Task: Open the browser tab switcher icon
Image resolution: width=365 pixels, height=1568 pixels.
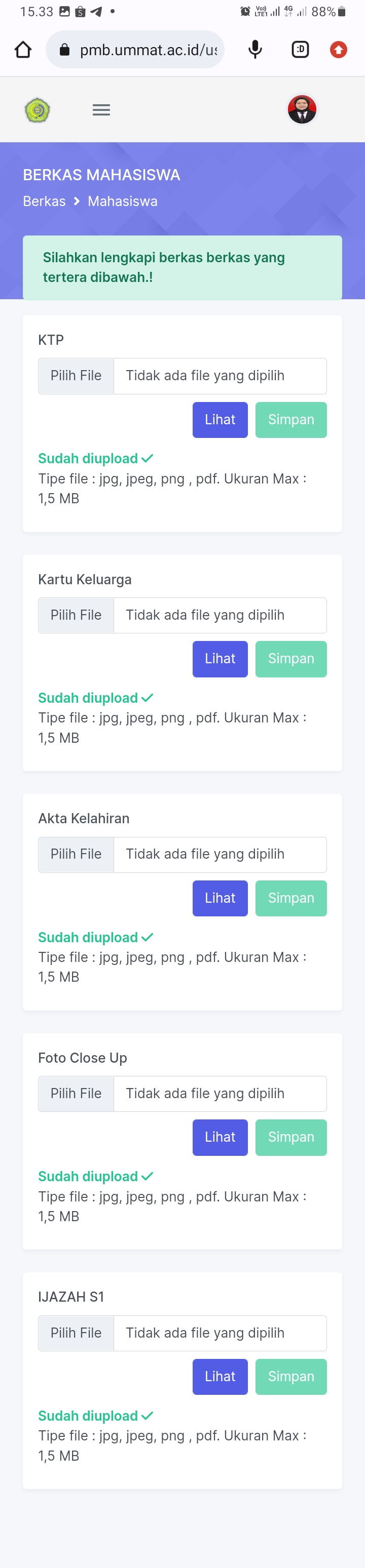Action: point(301,49)
